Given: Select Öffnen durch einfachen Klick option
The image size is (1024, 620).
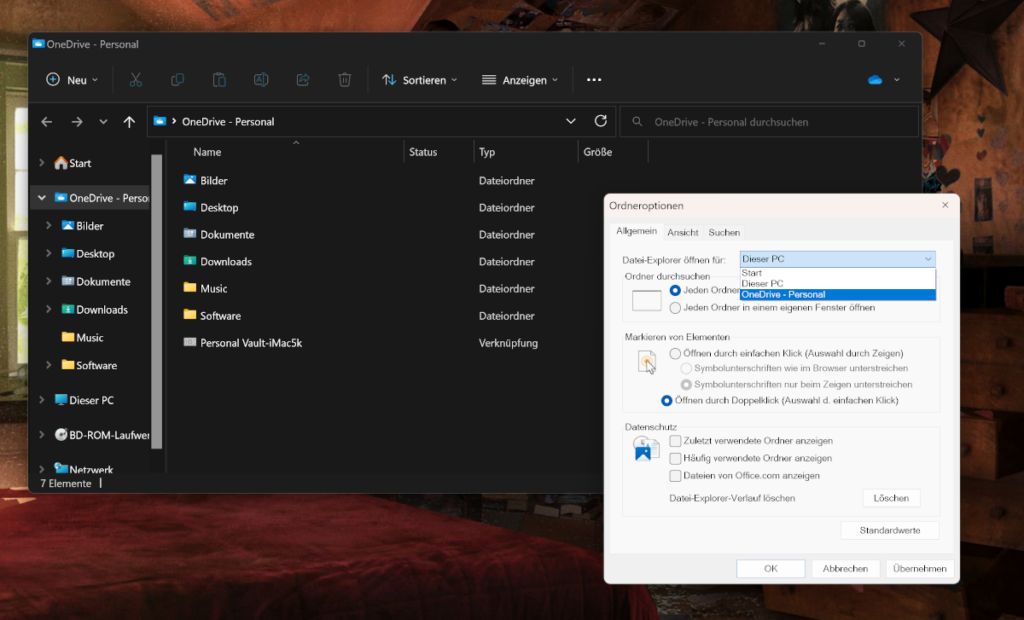Looking at the screenshot, I should tap(675, 353).
